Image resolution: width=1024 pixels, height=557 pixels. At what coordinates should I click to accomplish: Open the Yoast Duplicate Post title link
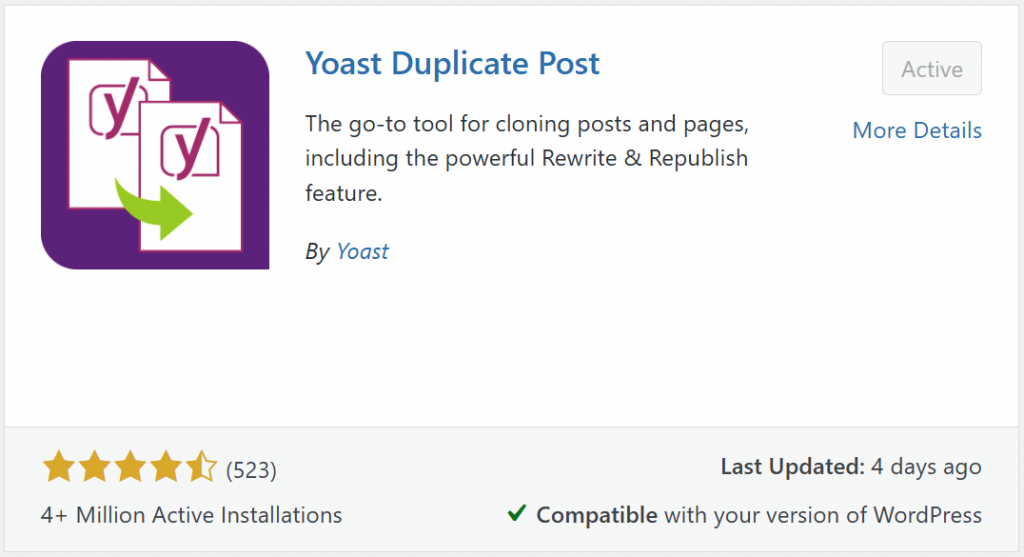453,63
